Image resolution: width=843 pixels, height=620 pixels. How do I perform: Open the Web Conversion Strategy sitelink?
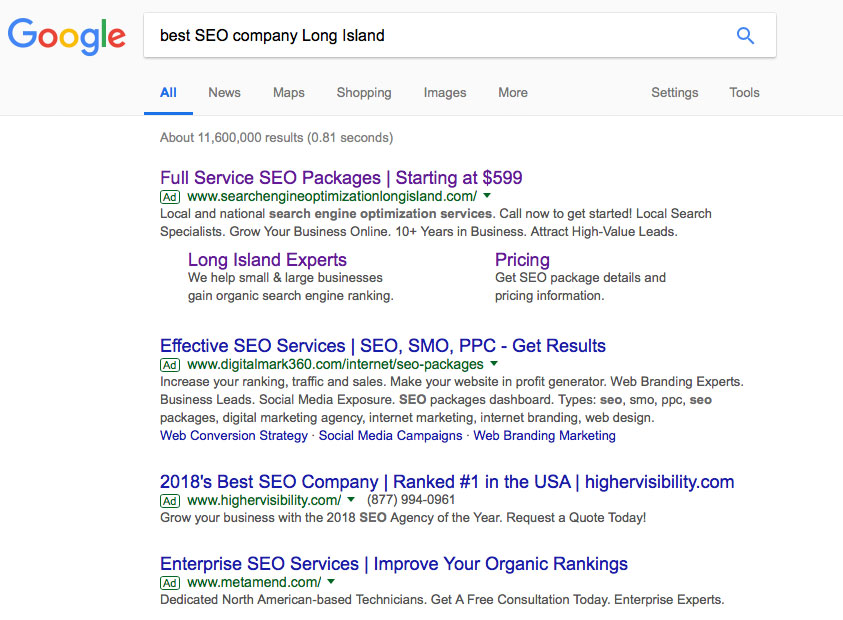point(233,435)
